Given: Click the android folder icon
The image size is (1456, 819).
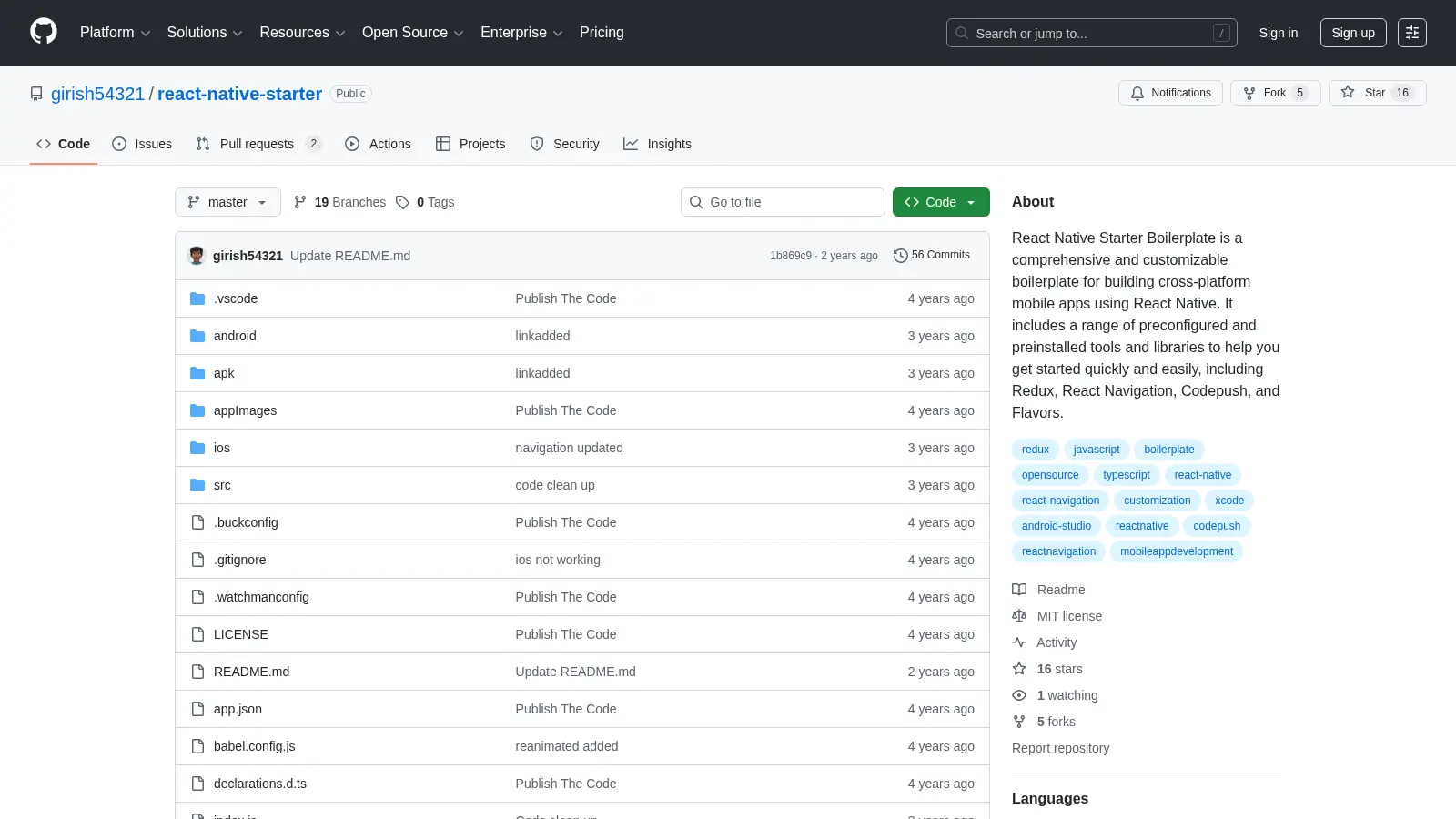Looking at the screenshot, I should click(x=197, y=336).
